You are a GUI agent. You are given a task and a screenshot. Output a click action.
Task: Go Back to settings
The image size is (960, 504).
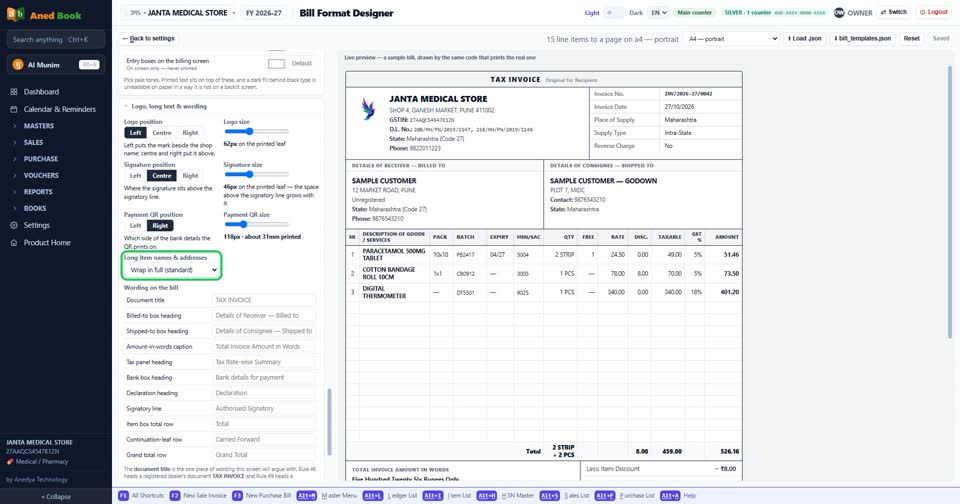[148, 39]
